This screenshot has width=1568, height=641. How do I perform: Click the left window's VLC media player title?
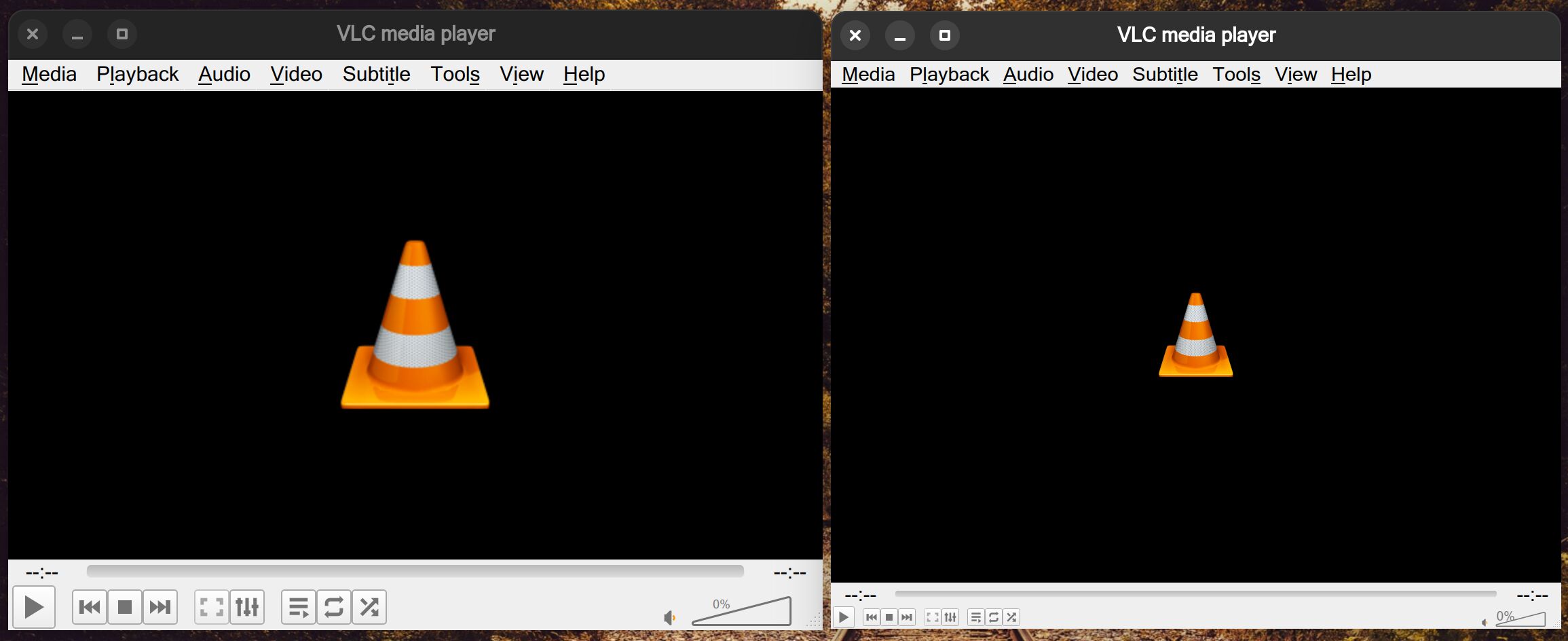tap(415, 34)
